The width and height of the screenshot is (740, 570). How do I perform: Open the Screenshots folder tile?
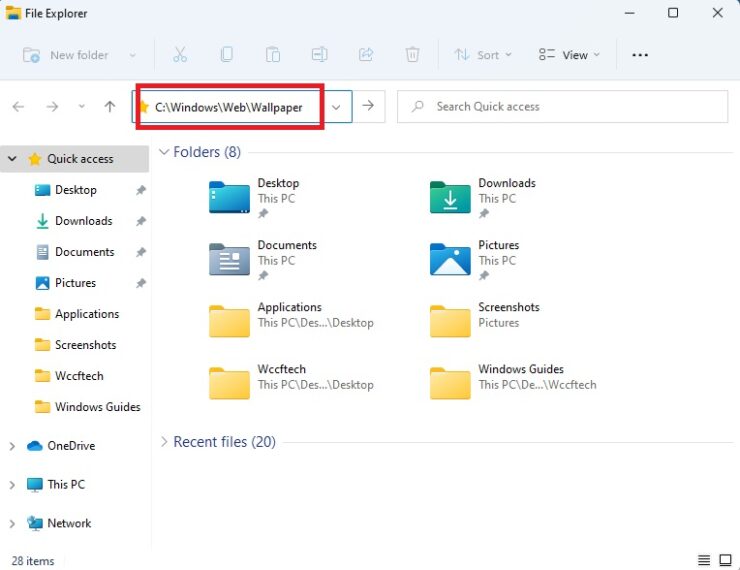click(485, 321)
